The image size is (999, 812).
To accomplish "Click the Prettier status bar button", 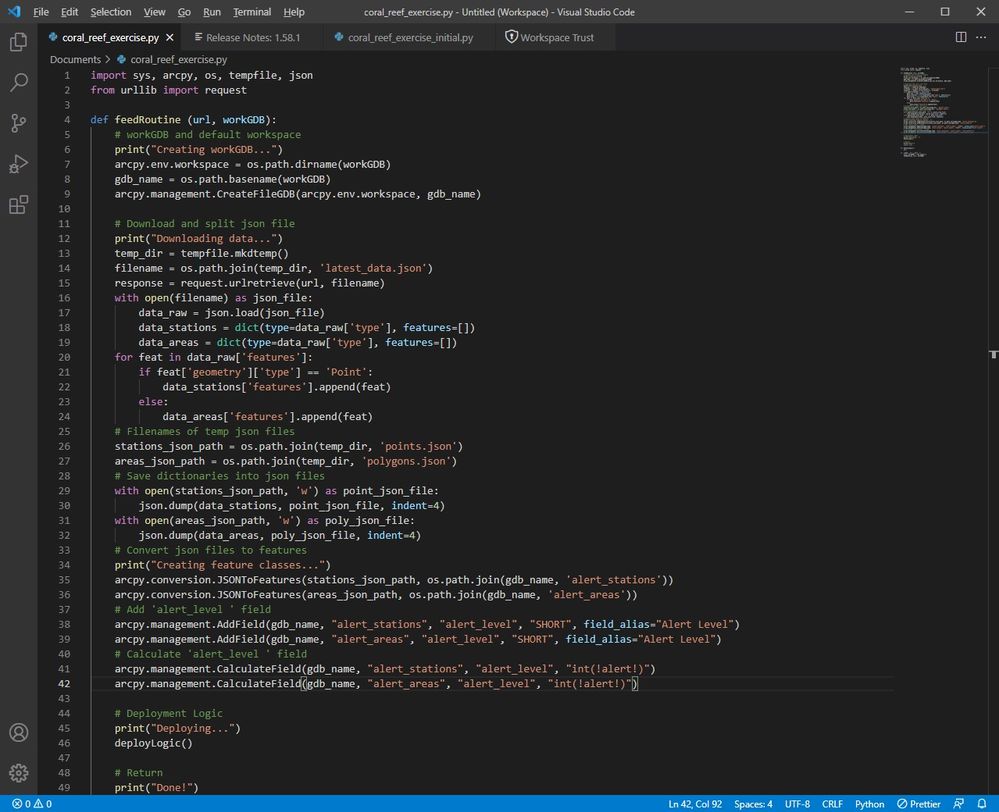I will (x=918, y=804).
